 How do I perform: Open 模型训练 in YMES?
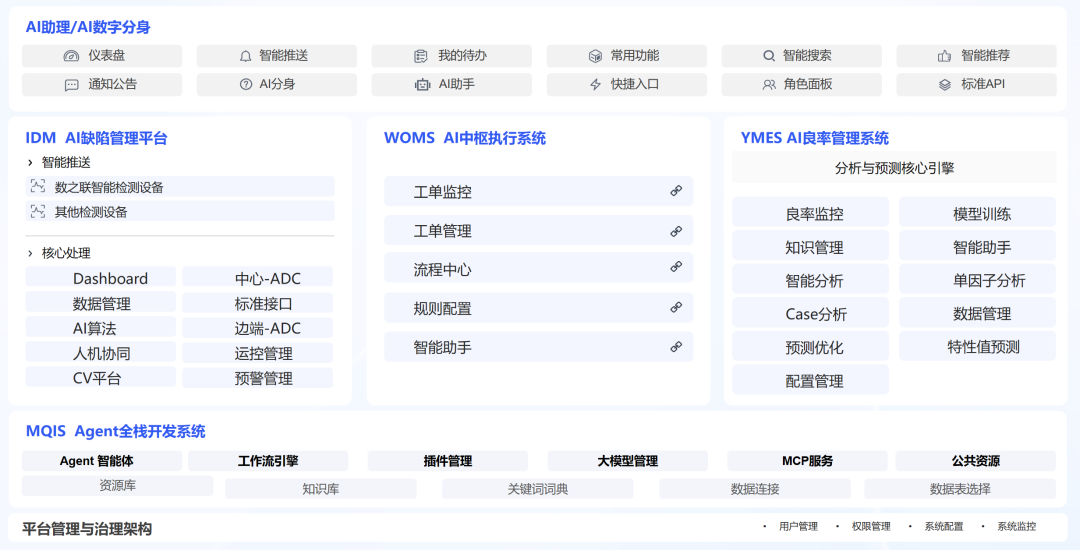[977, 212]
